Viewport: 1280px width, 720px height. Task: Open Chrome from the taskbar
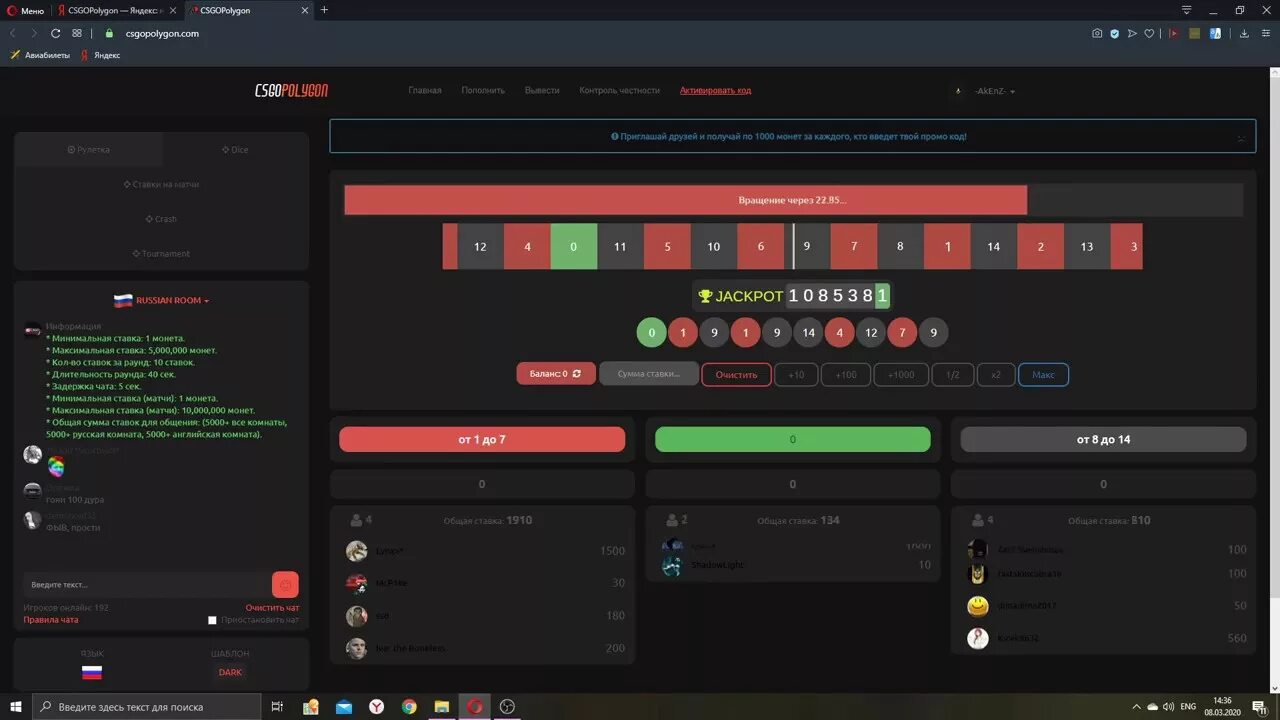coord(409,706)
